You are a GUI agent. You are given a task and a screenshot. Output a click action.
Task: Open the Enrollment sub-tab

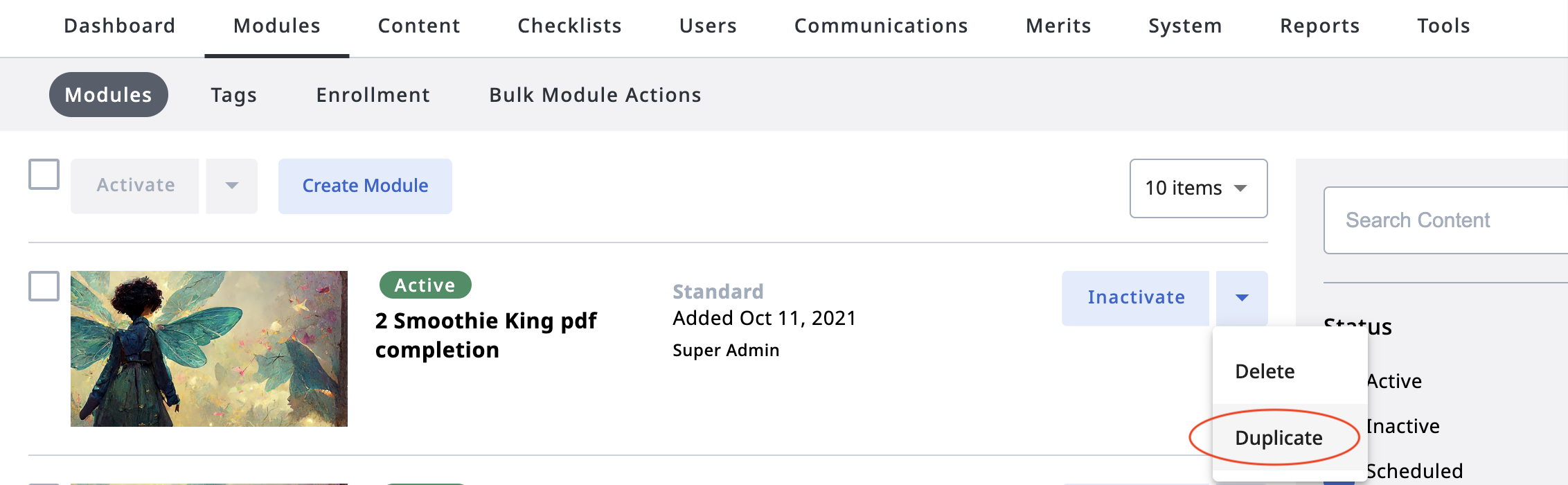[x=373, y=95]
